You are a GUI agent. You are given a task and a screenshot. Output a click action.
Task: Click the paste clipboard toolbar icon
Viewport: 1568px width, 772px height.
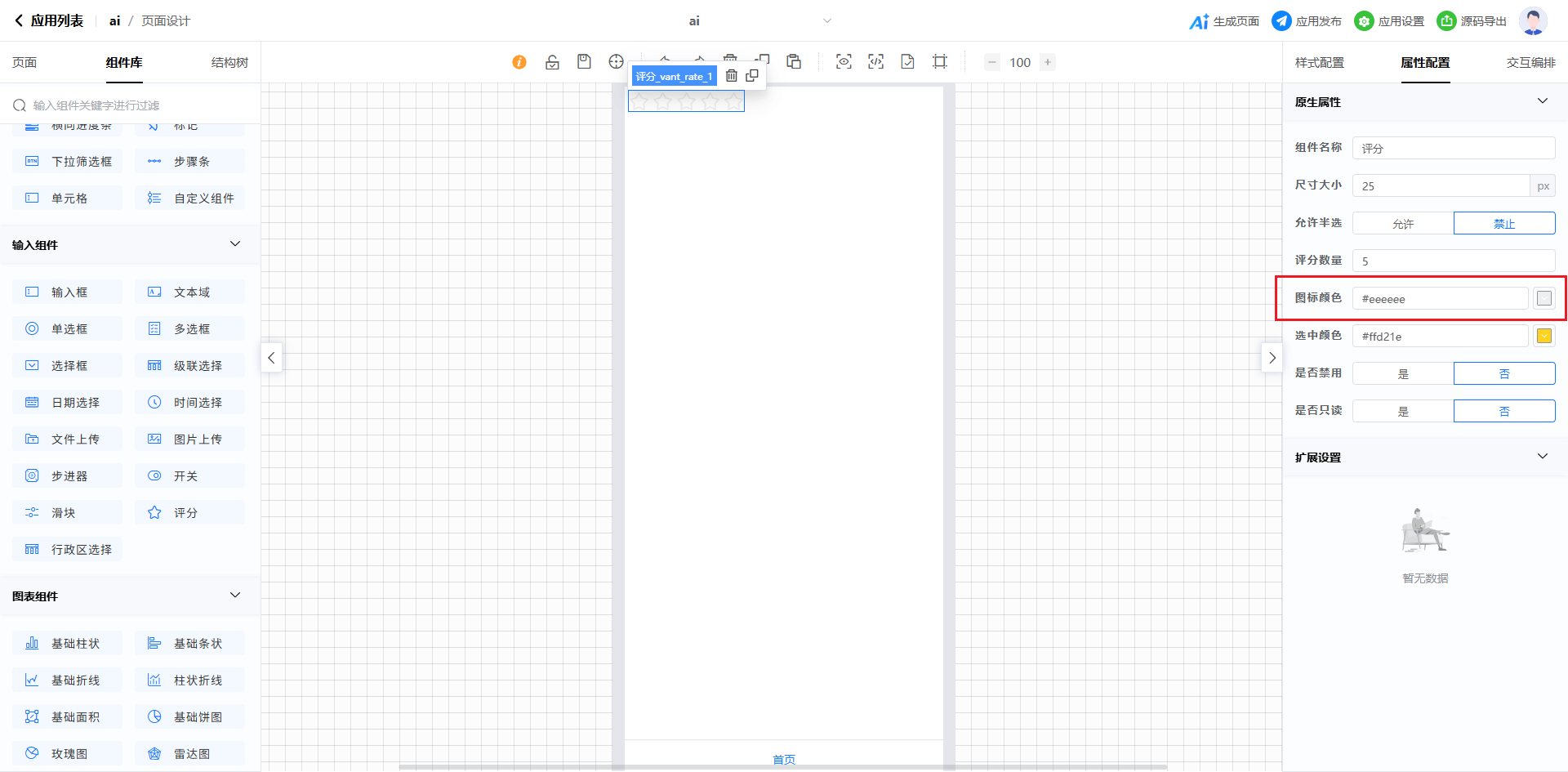pos(794,62)
